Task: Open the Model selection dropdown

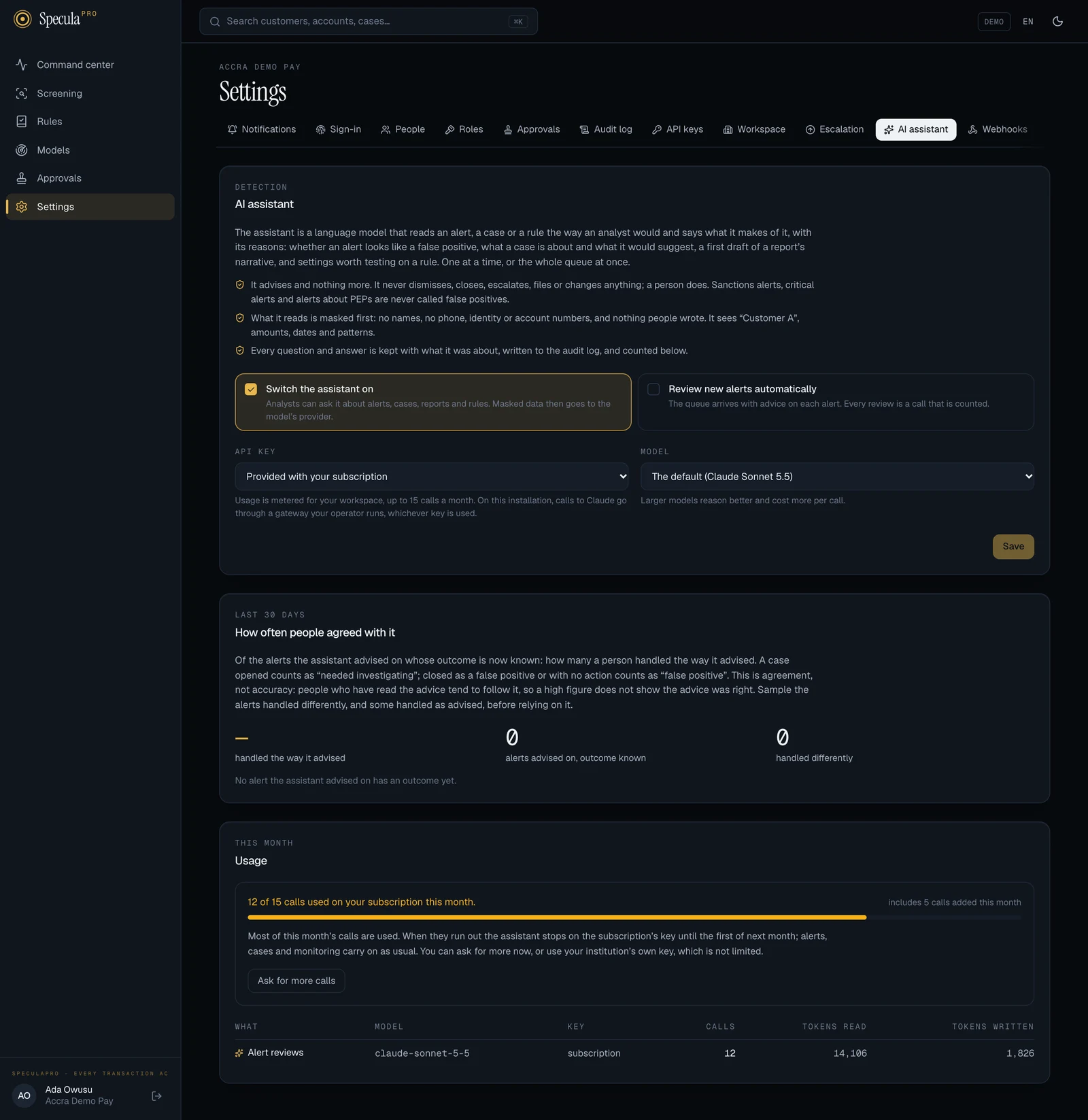Action: point(837,477)
